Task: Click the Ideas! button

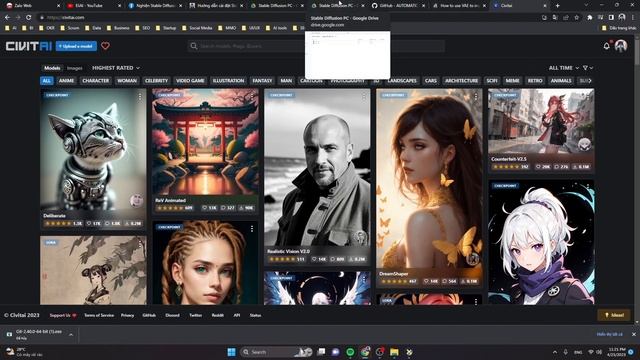Action: pyautogui.click(x=614, y=315)
